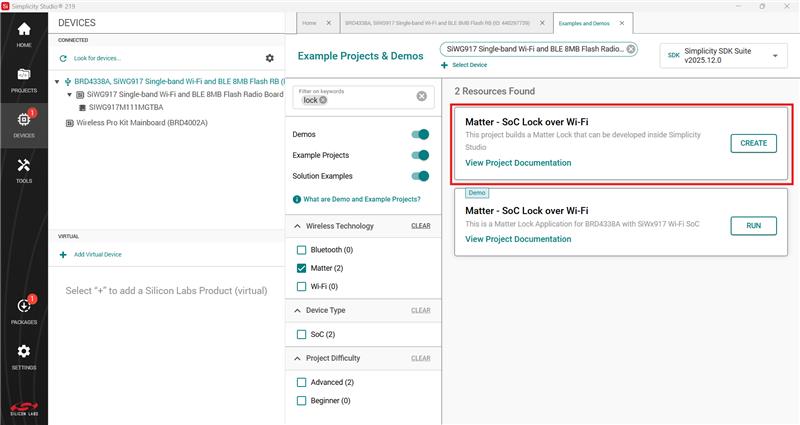800x425 pixels.
Task: Collapse the BRD4338A device tree node
Action: click(x=57, y=81)
